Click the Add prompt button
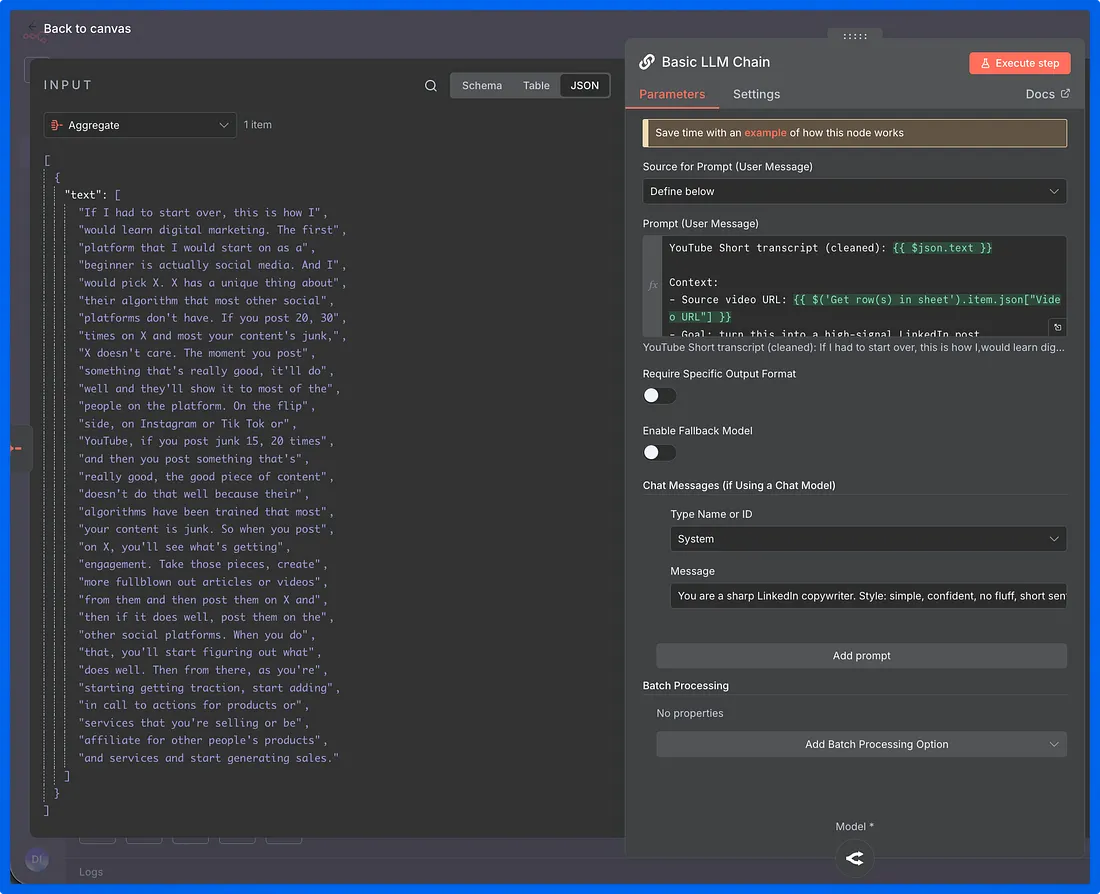This screenshot has width=1100, height=894. coord(861,656)
